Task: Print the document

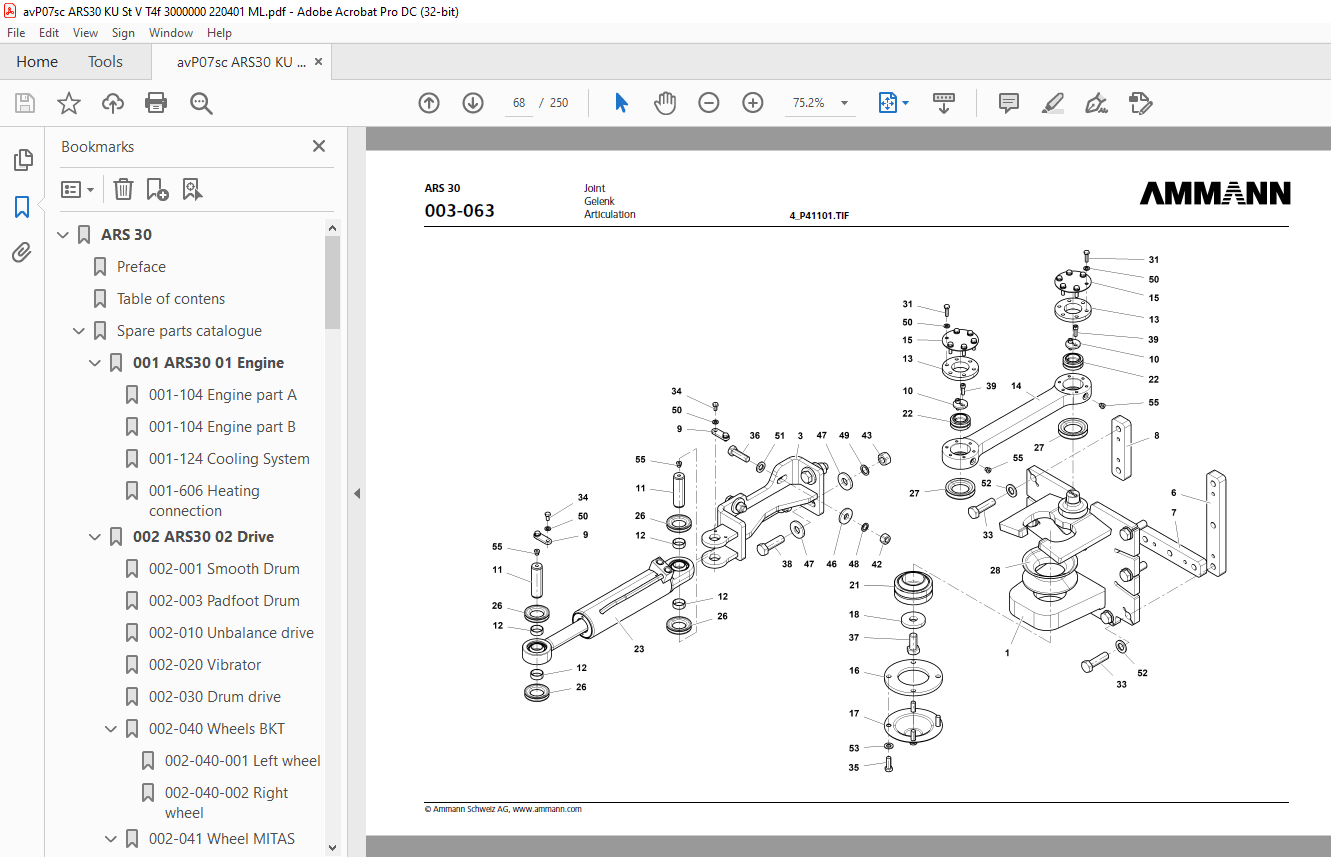Action: tap(156, 103)
